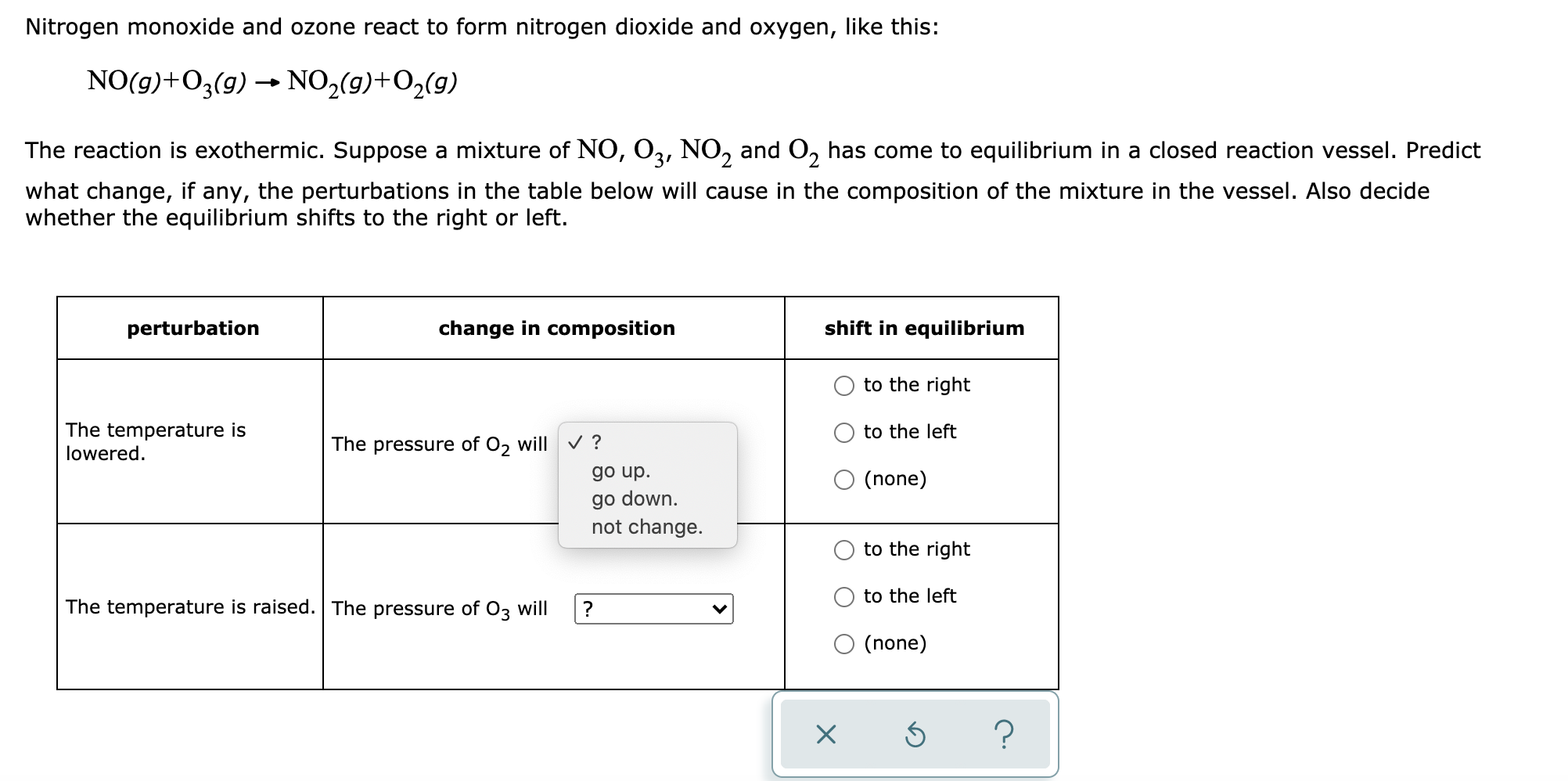Choose 'go up.' from the open dropdown
Viewport: 1568px width, 781px height.
[620, 471]
